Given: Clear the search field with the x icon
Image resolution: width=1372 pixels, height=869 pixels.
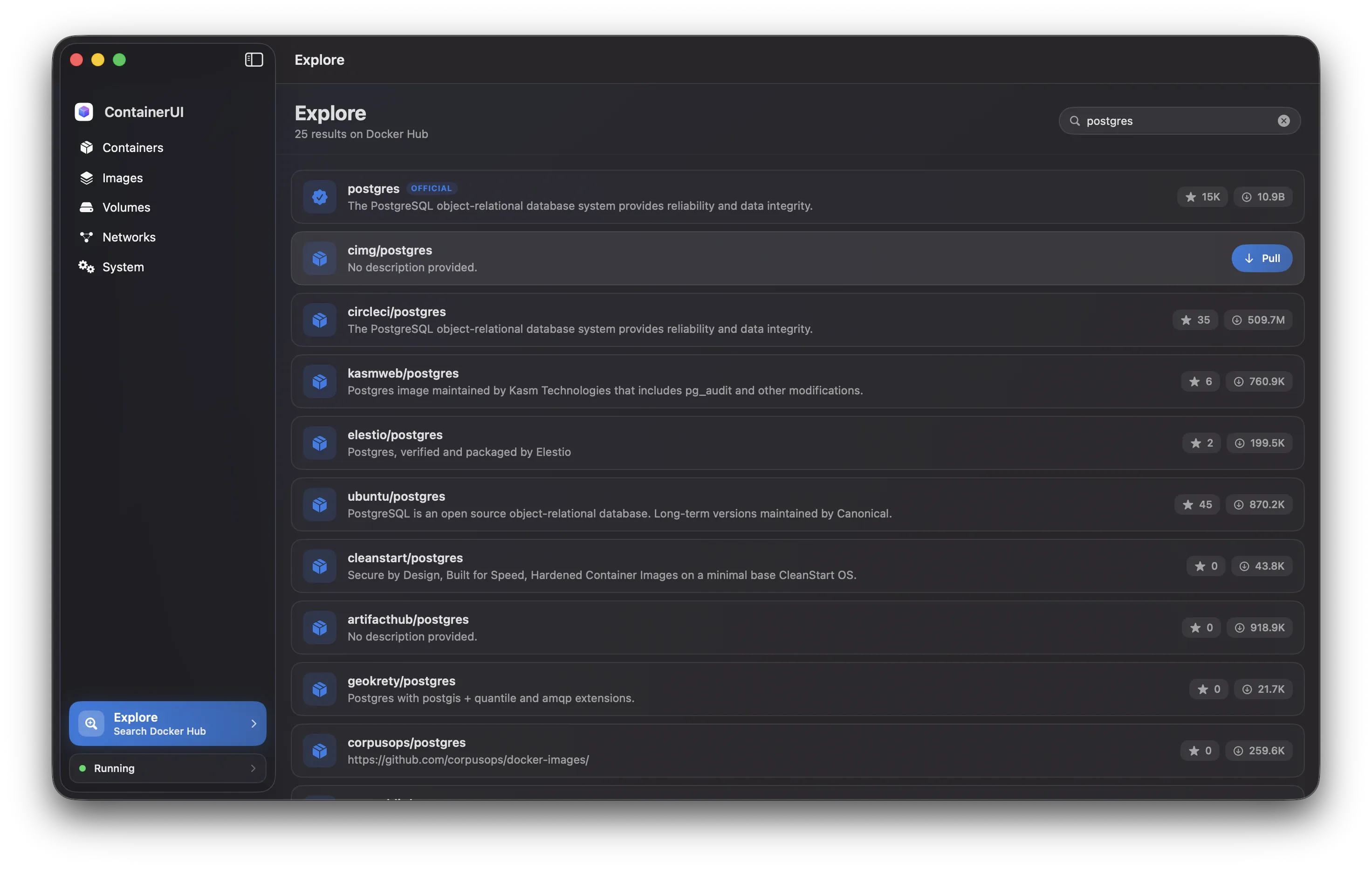Looking at the screenshot, I should click(1283, 121).
